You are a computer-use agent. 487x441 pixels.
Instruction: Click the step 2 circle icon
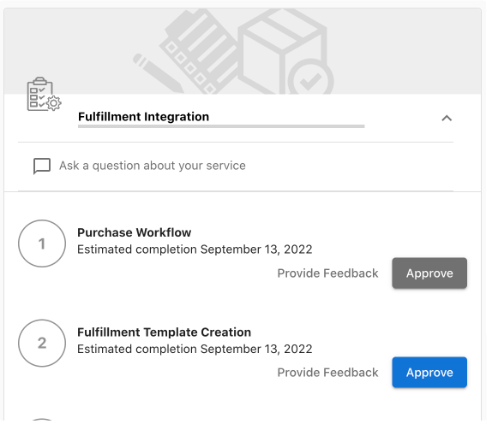pos(42,343)
